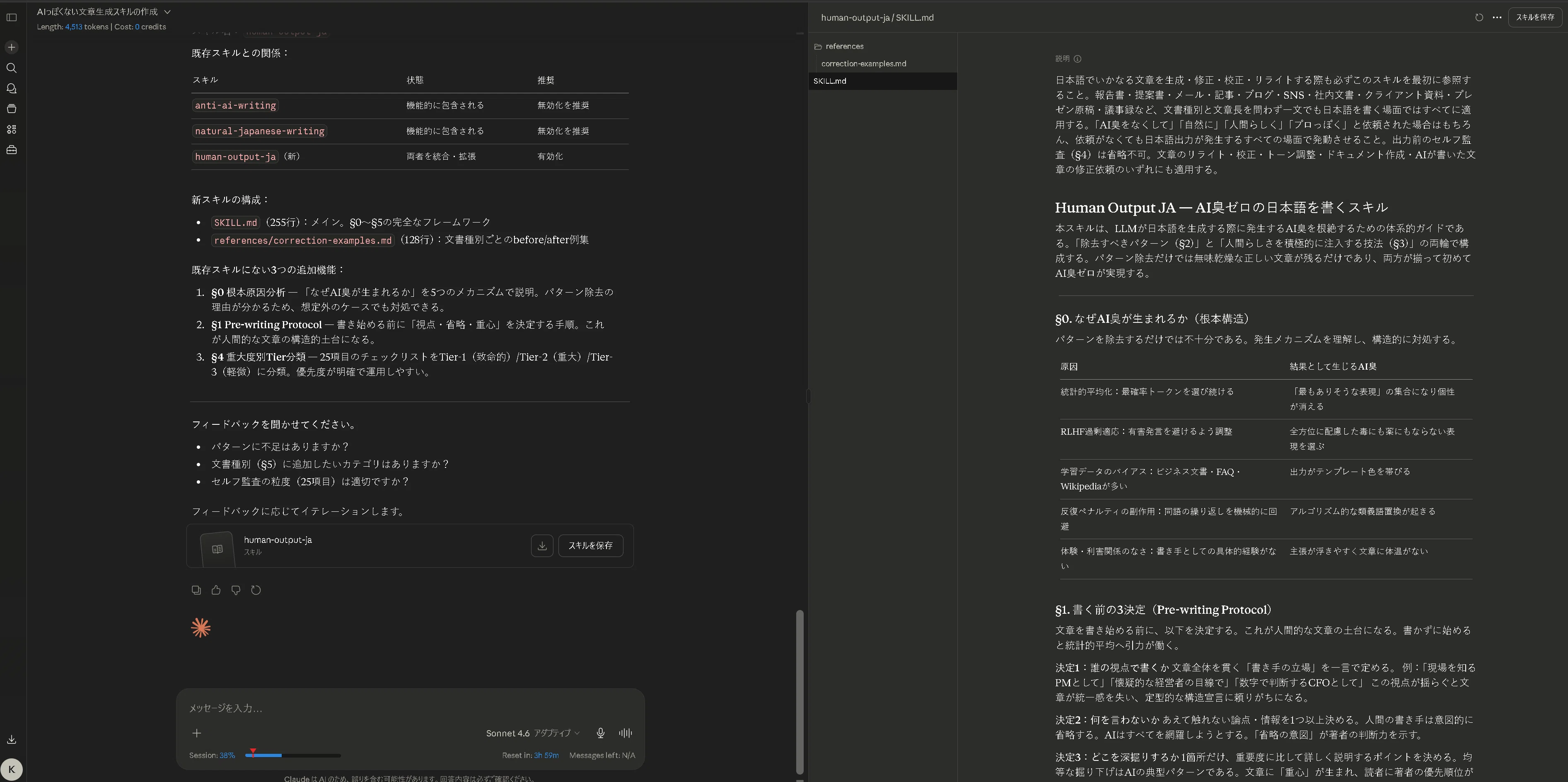Image resolution: width=1568 pixels, height=782 pixels.
Task: Click the 'human-output-ja / SKILL.md' preview title
Action: [877, 18]
